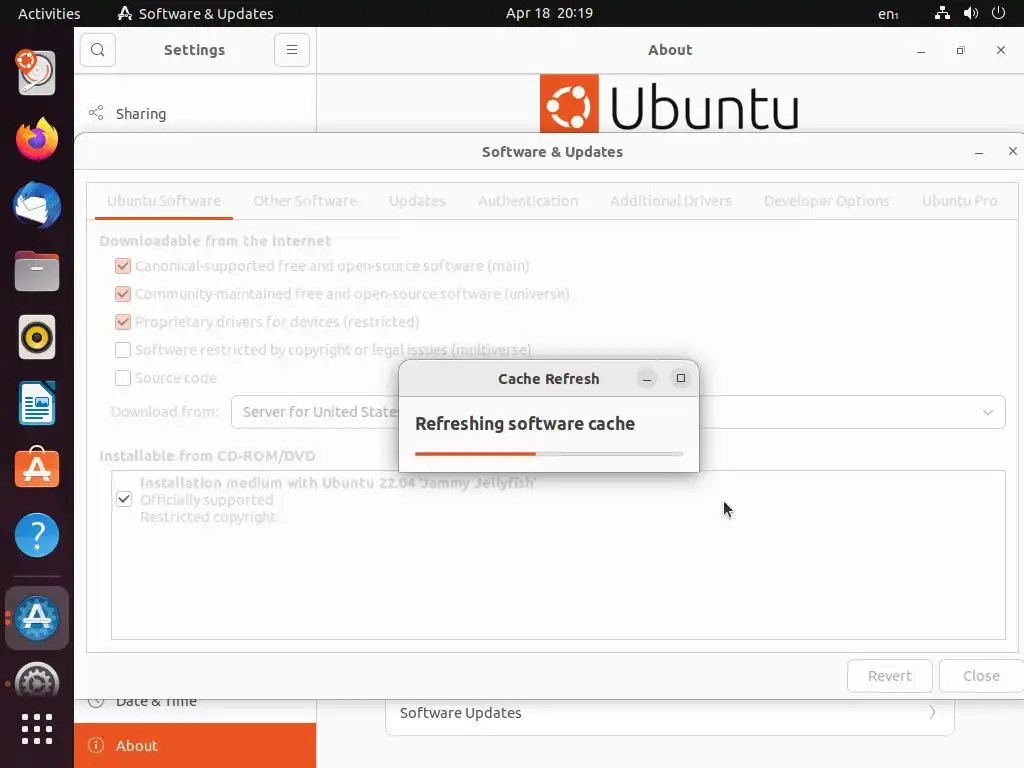
Task: Click the cache refresh progress bar
Action: [549, 453]
